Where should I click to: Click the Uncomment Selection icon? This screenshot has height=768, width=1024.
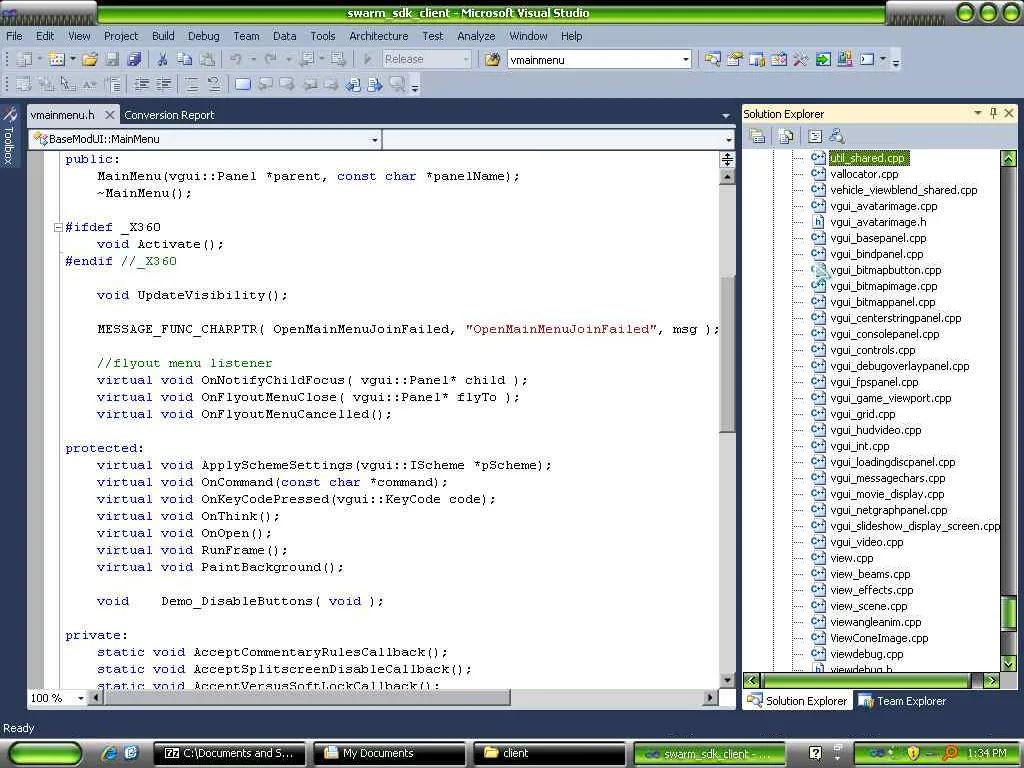tap(214, 84)
